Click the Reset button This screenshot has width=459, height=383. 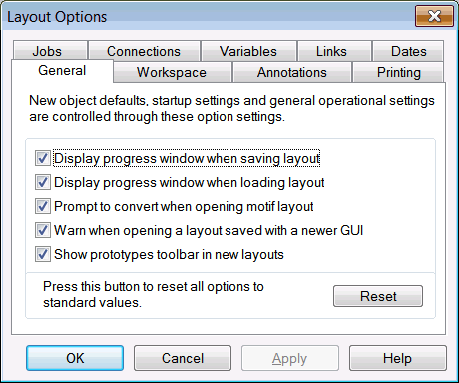point(378,296)
